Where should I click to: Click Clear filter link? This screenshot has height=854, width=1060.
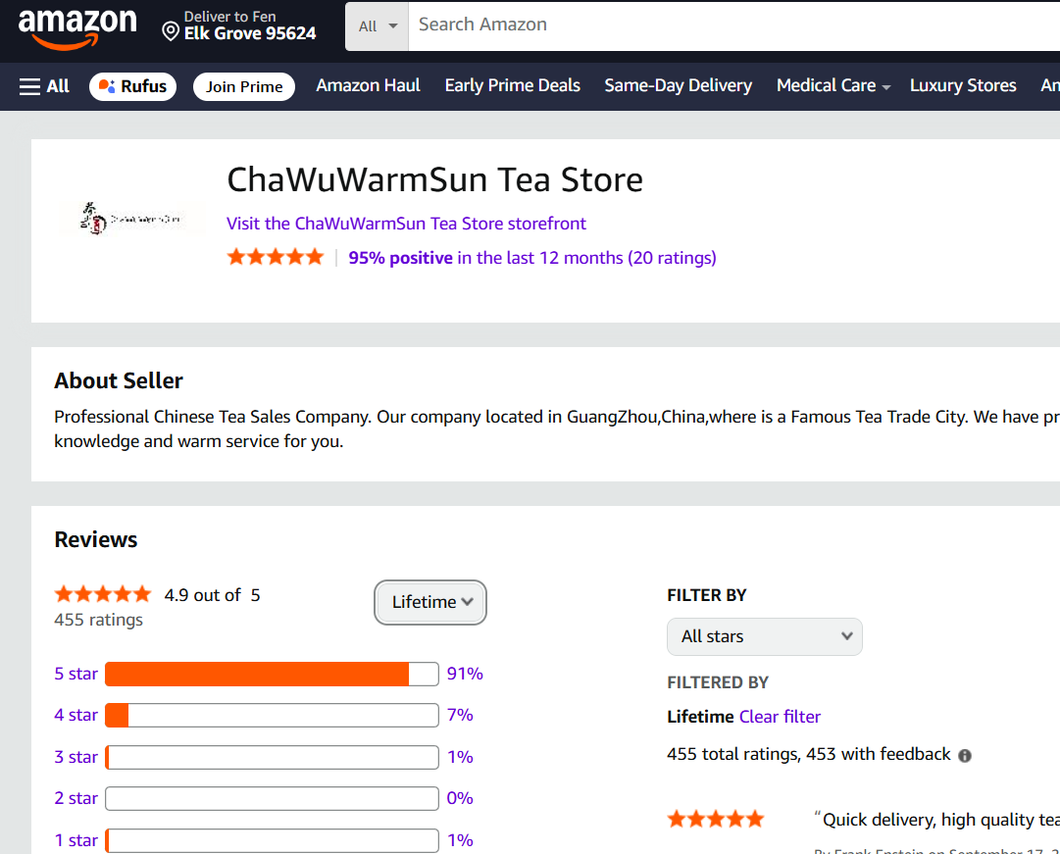779,716
